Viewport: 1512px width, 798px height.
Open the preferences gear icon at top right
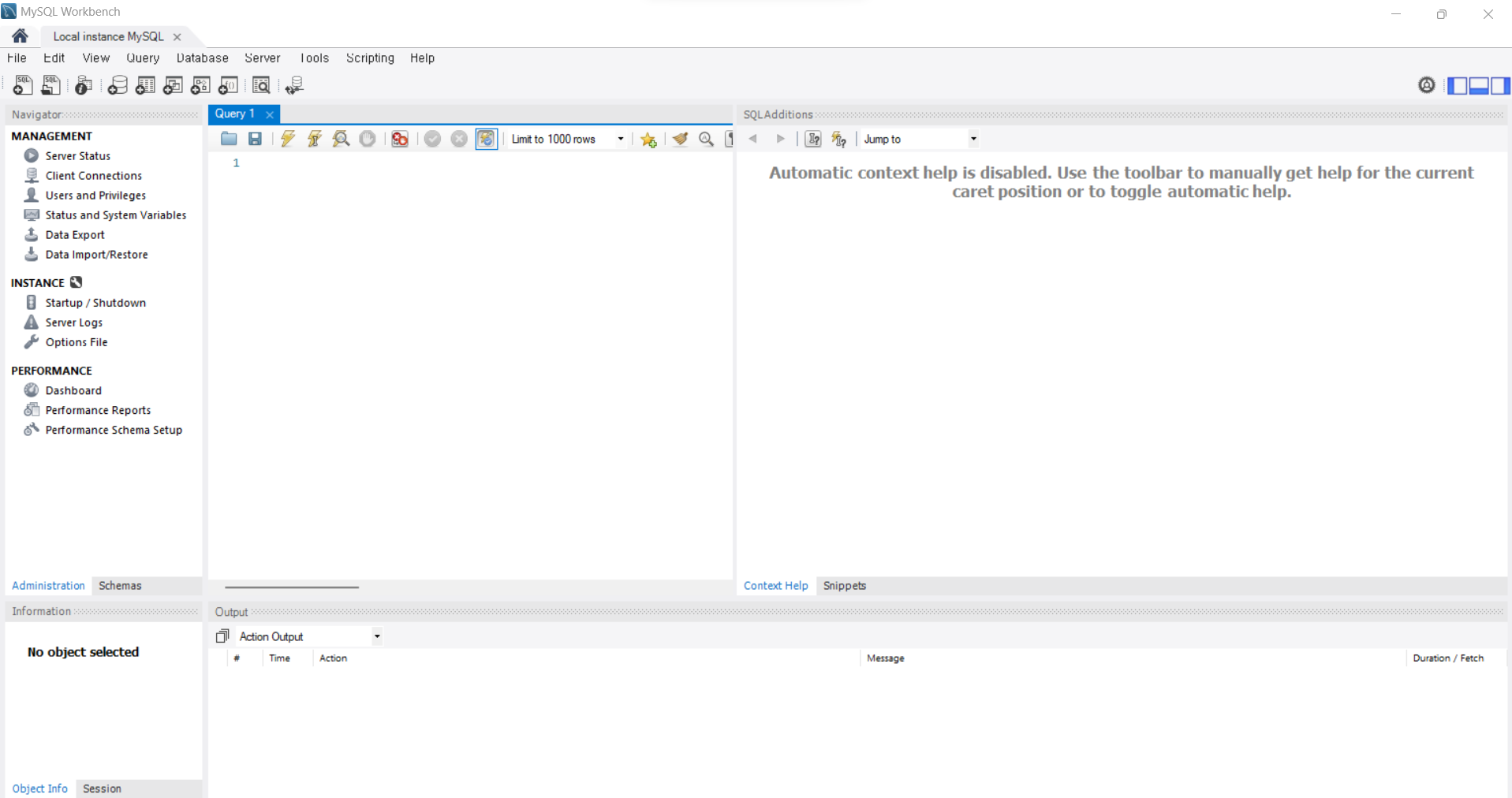(1427, 85)
